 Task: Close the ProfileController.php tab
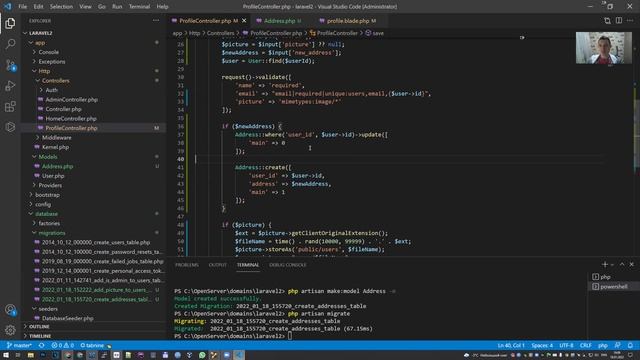pyautogui.click(x=244, y=20)
